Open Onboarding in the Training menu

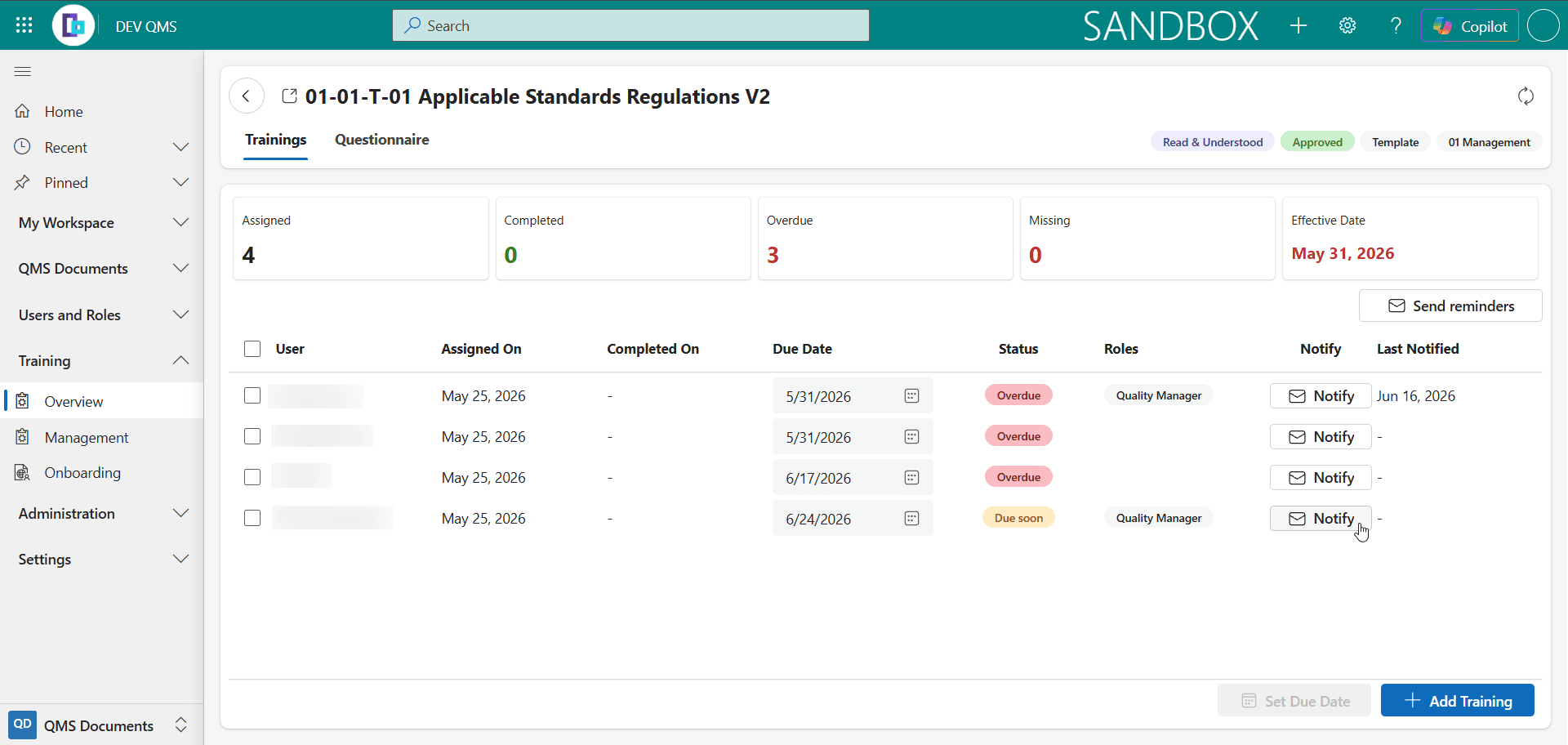(x=82, y=473)
